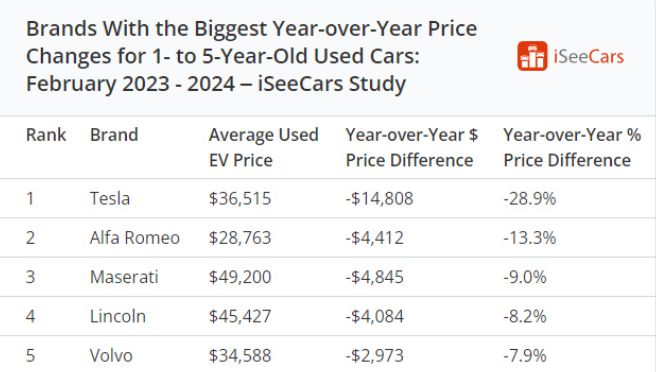
Task: Click the -28.9% percentage value
Action: pyautogui.click(x=530, y=198)
